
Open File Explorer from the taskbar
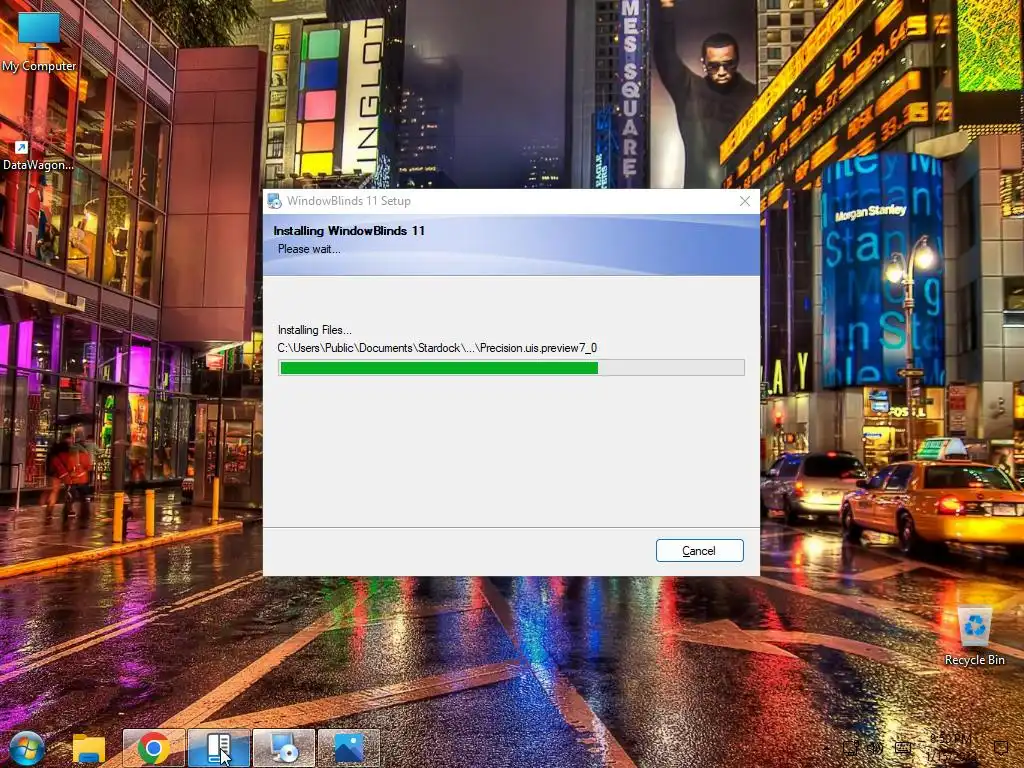coord(89,748)
